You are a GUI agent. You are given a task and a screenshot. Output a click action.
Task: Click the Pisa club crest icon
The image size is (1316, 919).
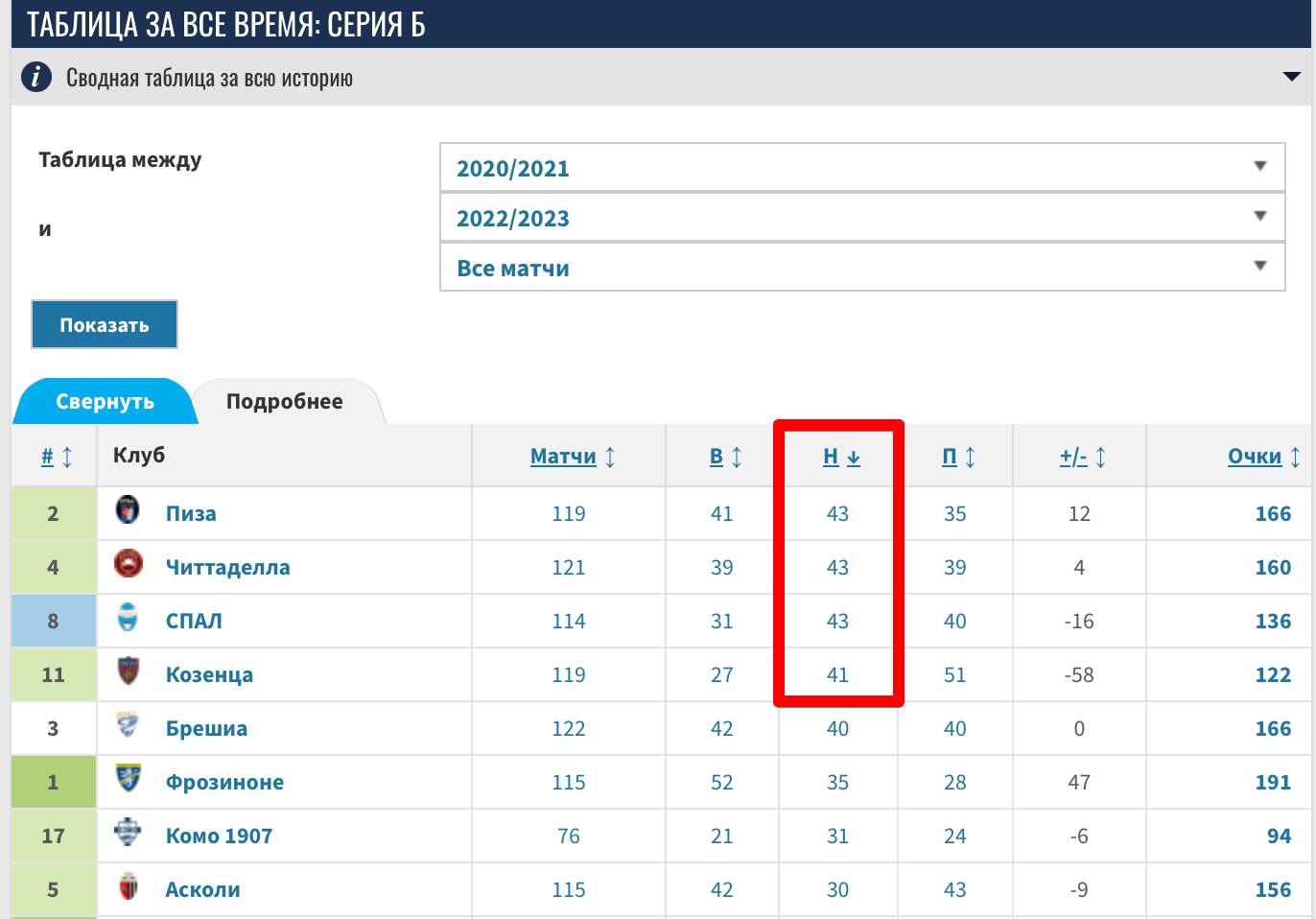pos(128,509)
